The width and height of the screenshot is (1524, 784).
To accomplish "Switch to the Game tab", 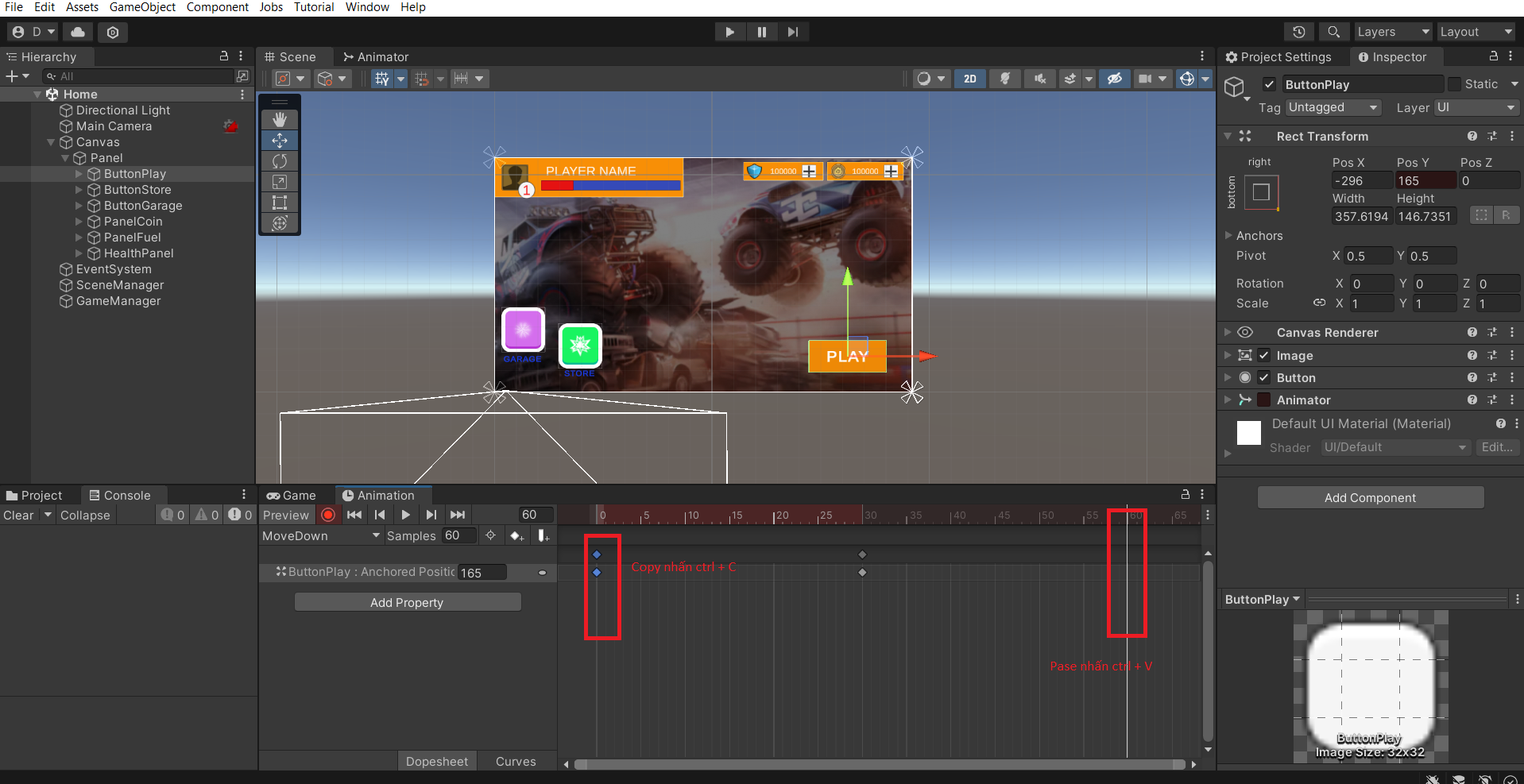I will click(x=291, y=495).
